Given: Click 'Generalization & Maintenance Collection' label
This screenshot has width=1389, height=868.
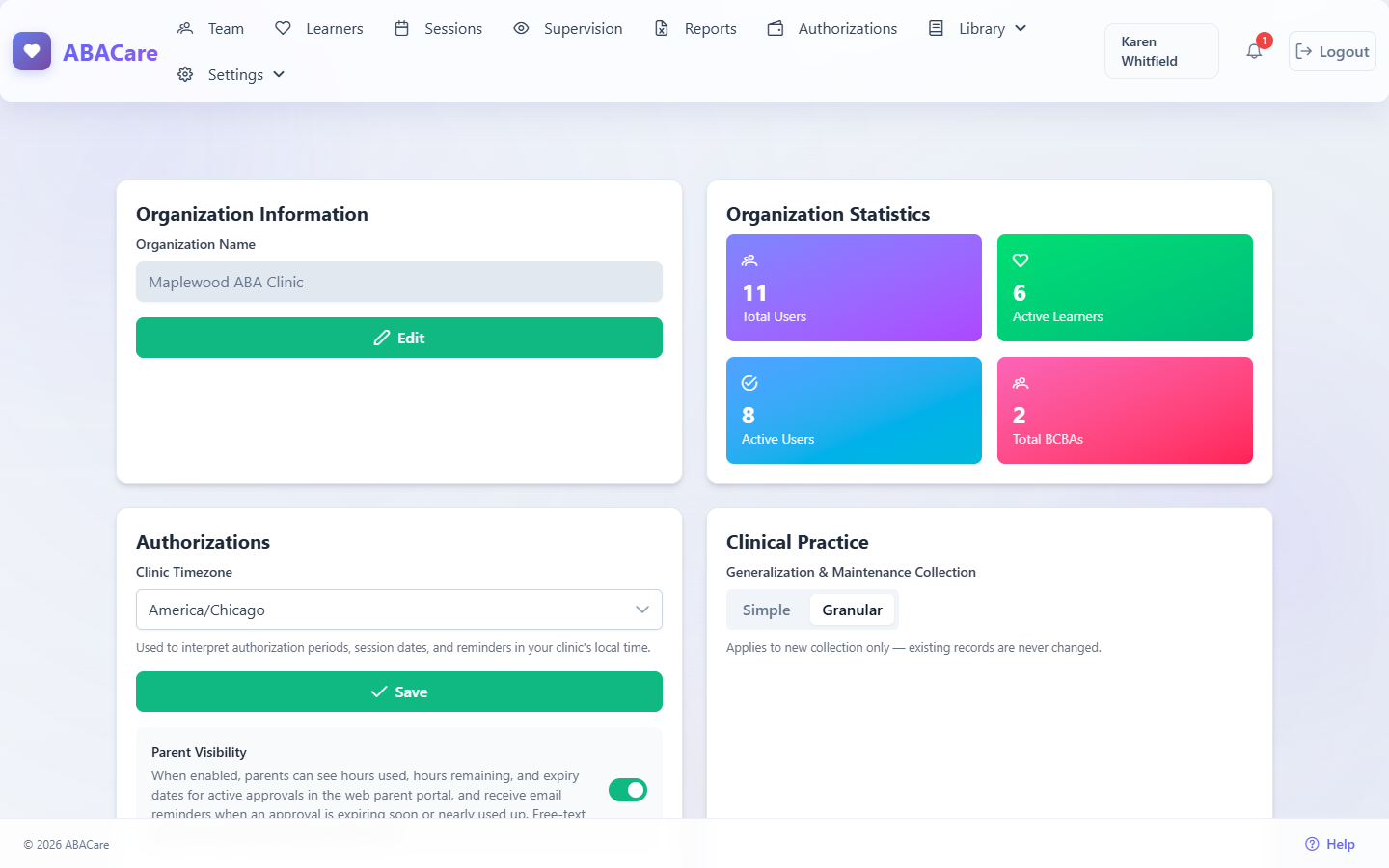Looking at the screenshot, I should click(x=851, y=572).
